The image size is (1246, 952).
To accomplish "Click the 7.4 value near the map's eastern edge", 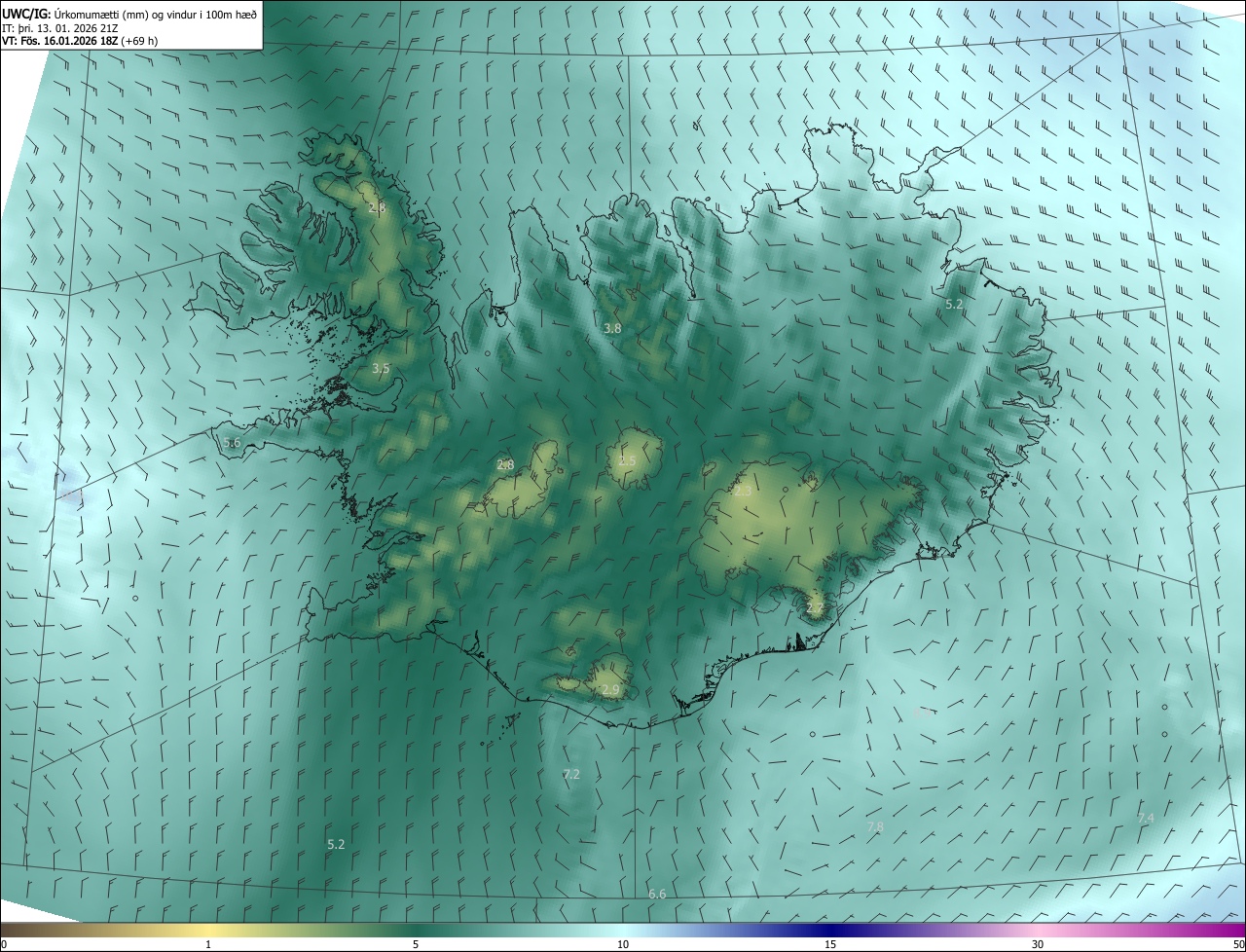I will (1146, 819).
